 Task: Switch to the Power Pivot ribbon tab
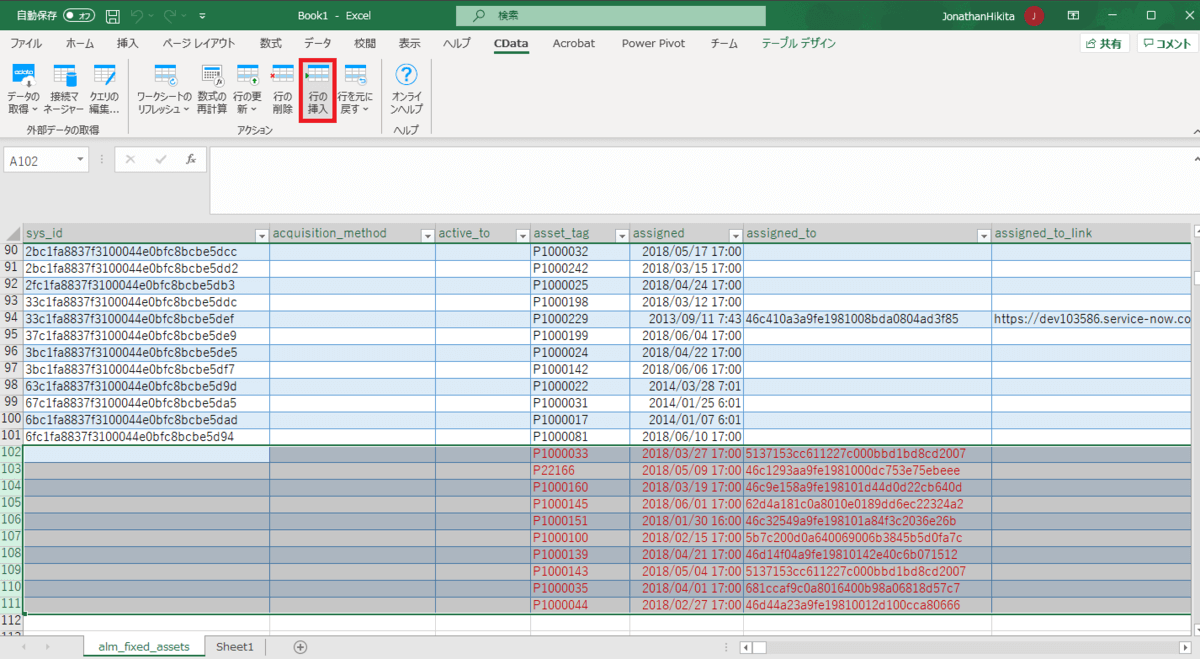point(652,43)
